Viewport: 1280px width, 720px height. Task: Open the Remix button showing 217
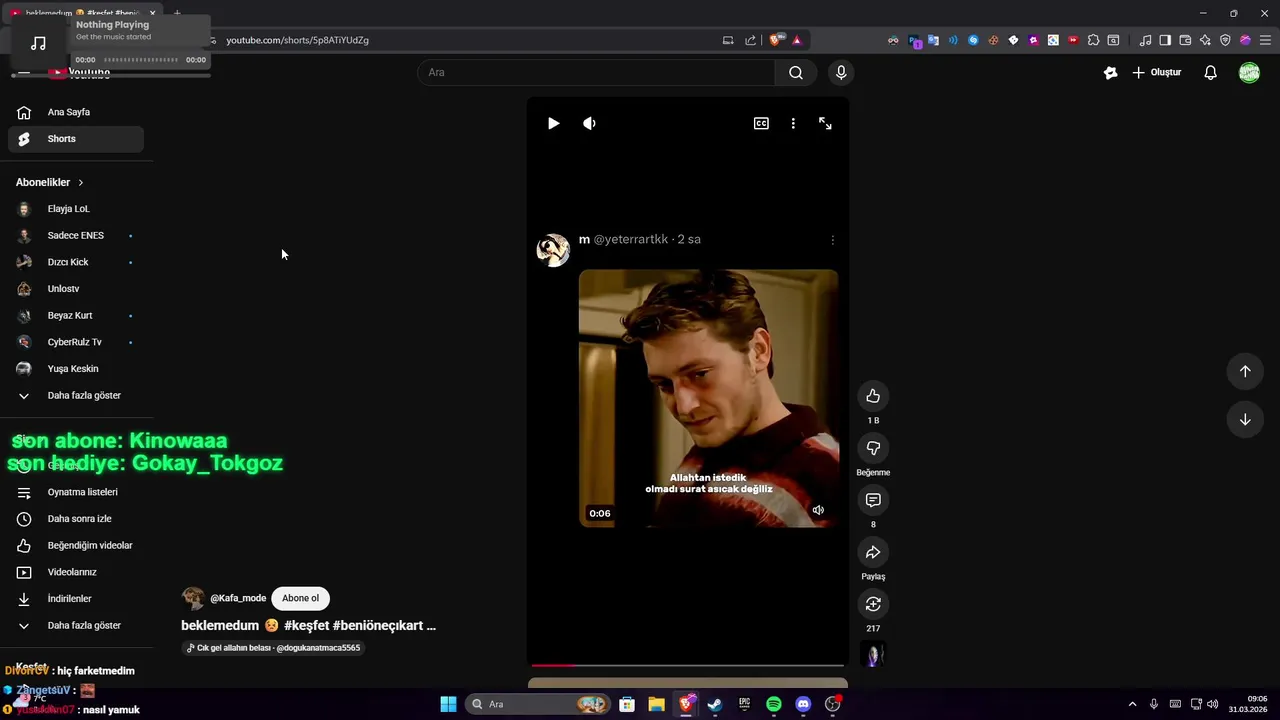tap(873, 604)
